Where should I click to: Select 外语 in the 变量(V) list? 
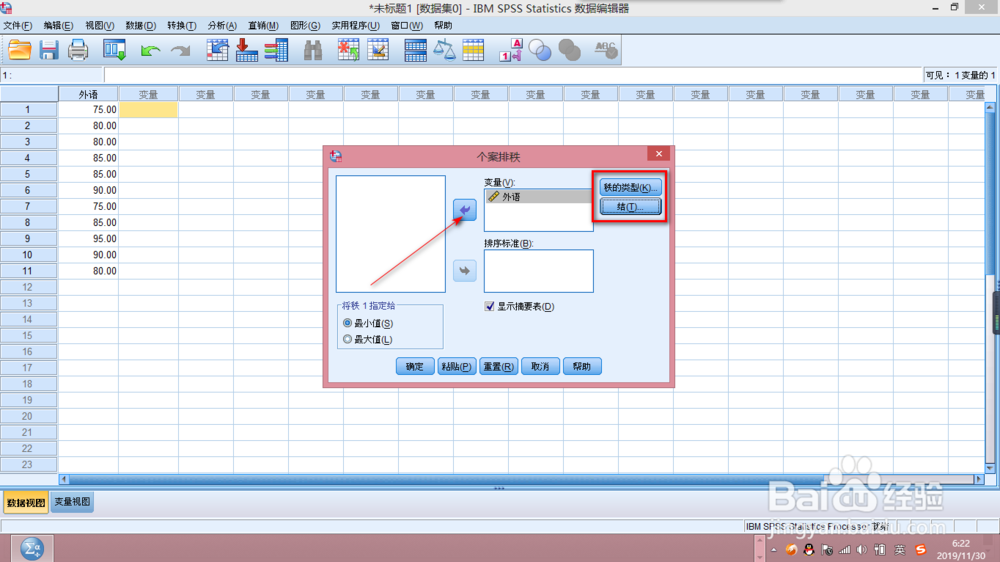pos(539,196)
